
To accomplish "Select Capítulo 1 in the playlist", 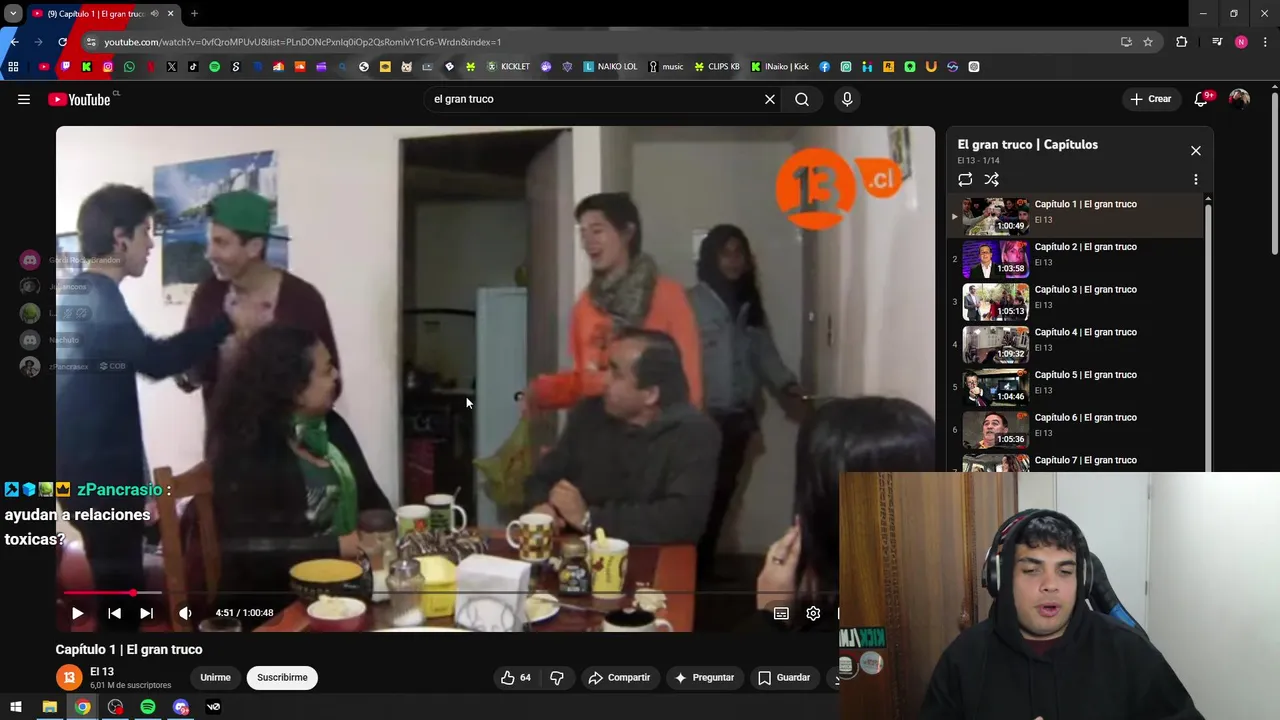I will pos(1075,215).
